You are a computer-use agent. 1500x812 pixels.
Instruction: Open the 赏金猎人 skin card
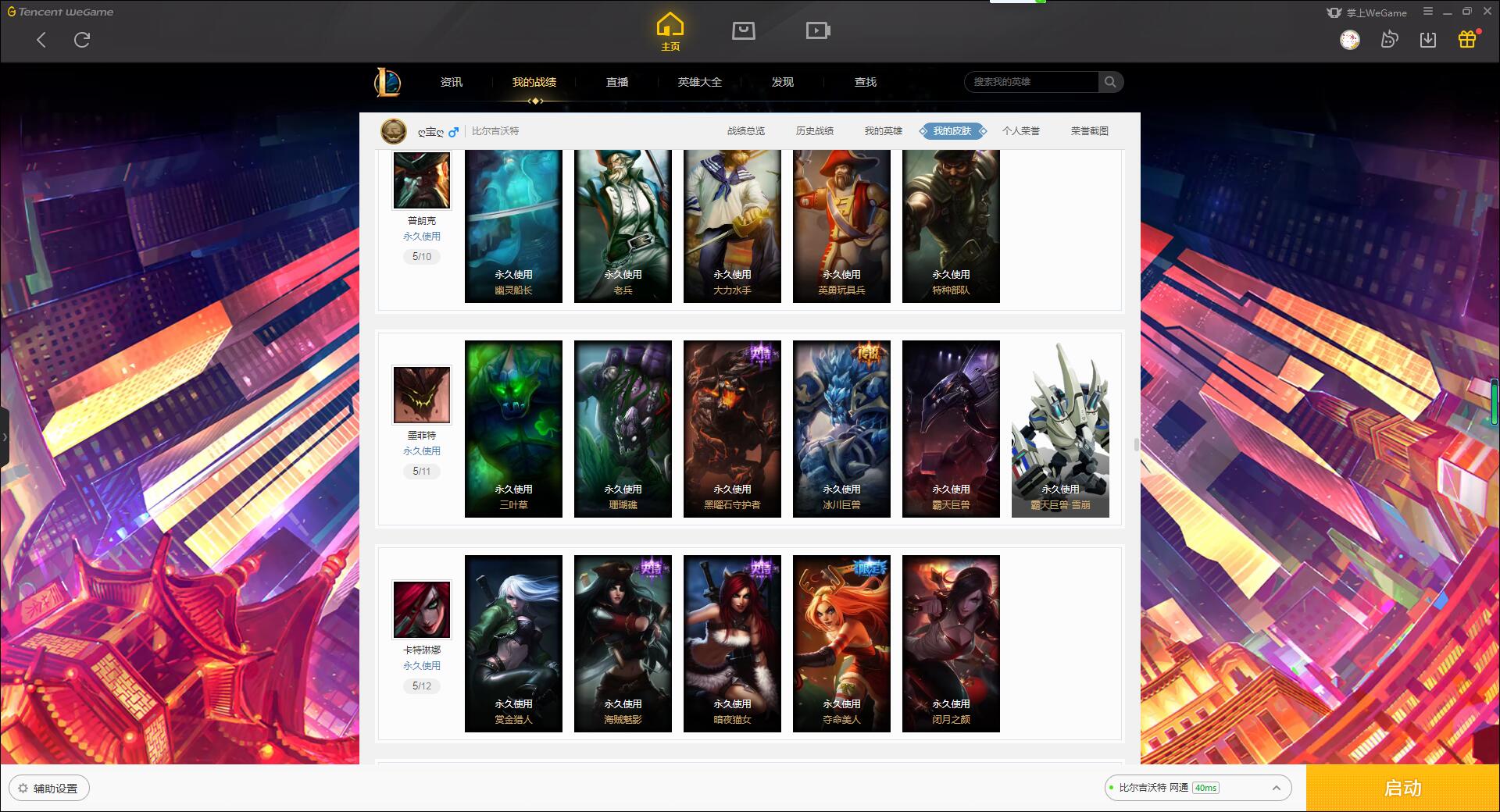point(513,643)
